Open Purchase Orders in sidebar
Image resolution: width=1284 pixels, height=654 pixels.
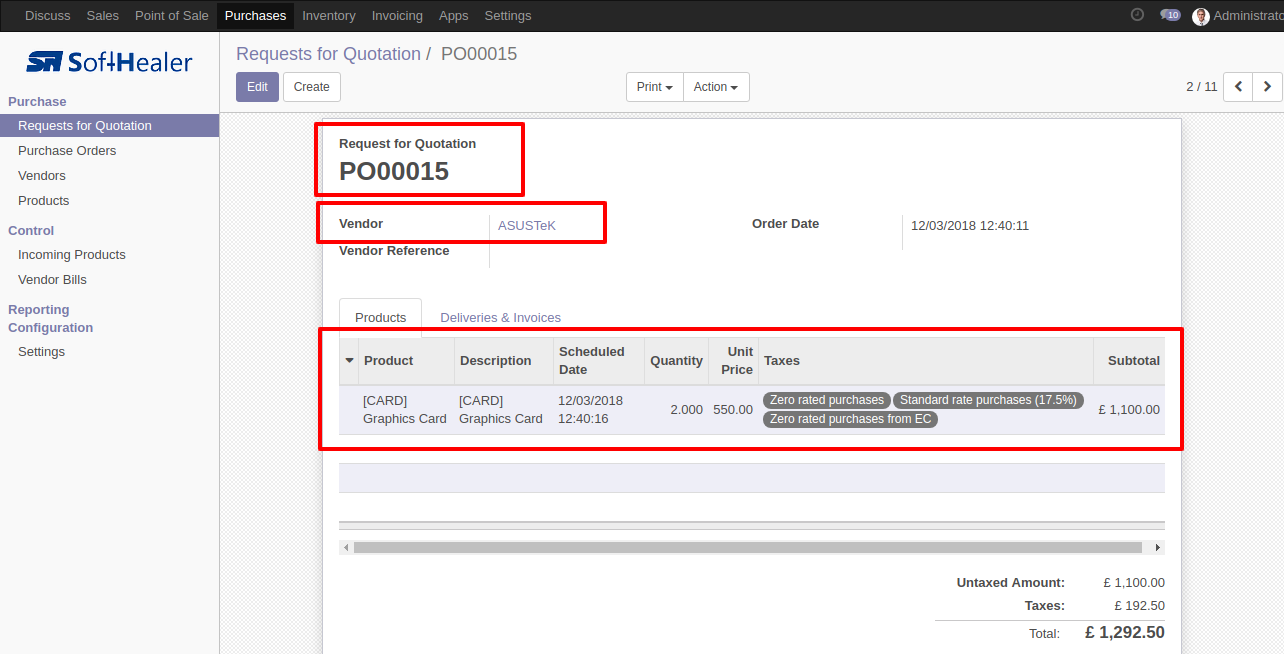(x=67, y=150)
